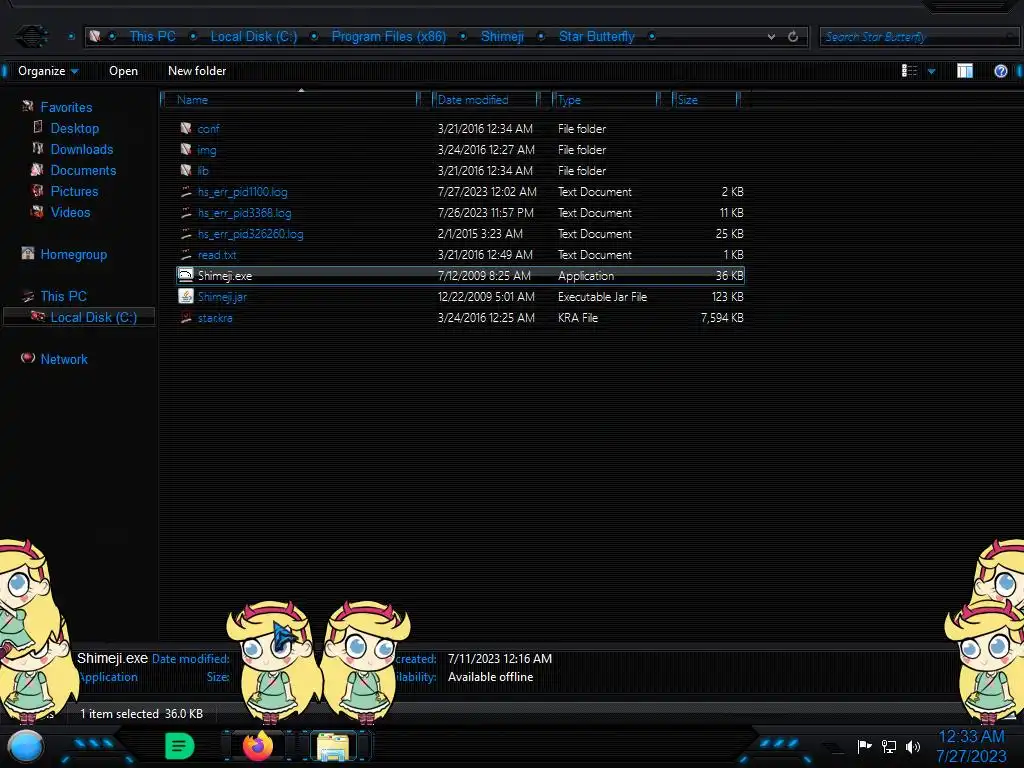The height and width of the screenshot is (768, 1024).
Task: Click the hs_err_pid326260.log file icon
Action: pyautogui.click(x=186, y=234)
